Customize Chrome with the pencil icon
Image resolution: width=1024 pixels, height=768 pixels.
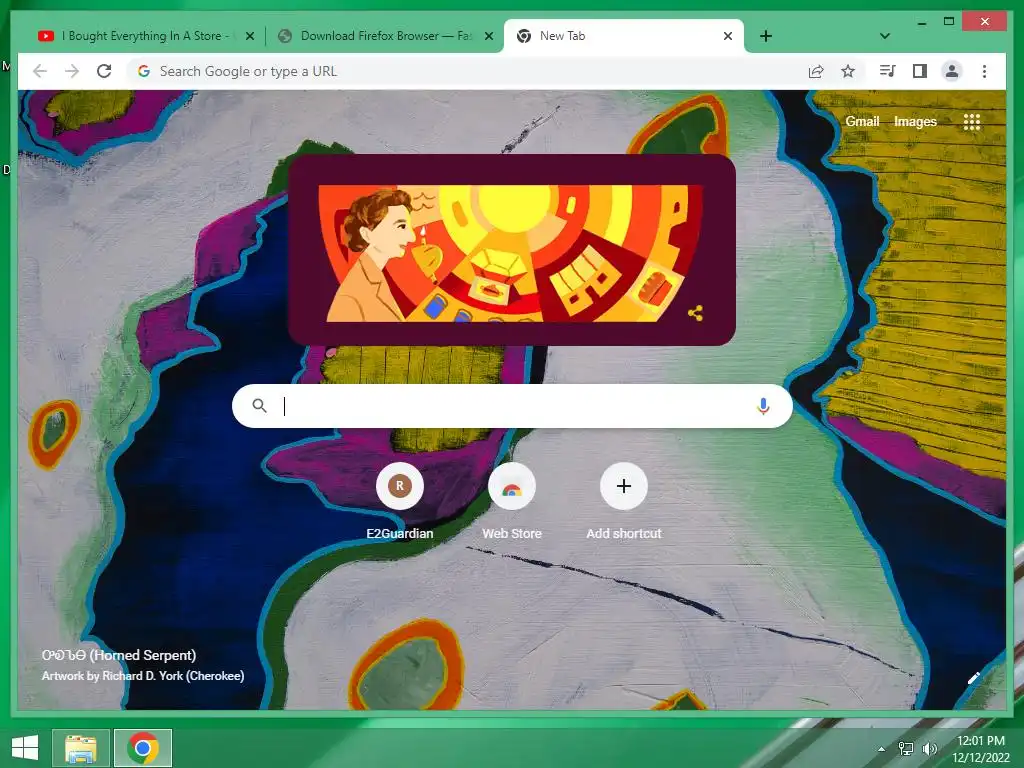coord(974,679)
